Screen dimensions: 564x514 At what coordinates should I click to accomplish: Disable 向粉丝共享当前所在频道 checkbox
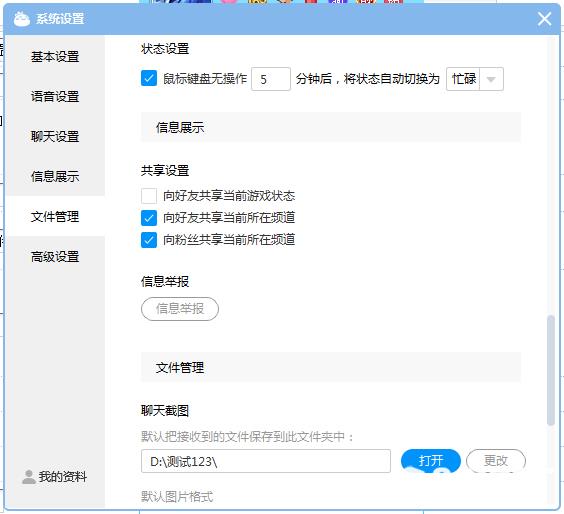[x=149, y=240]
